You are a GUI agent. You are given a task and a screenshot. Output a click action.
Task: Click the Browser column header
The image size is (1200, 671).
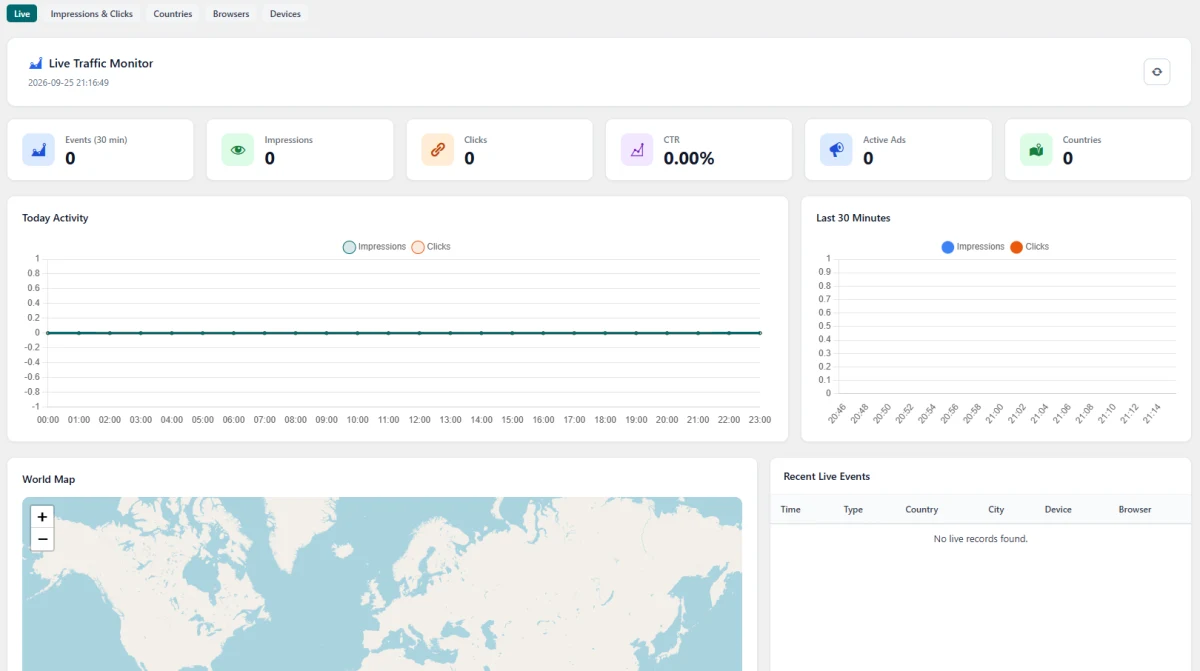tap(1135, 510)
